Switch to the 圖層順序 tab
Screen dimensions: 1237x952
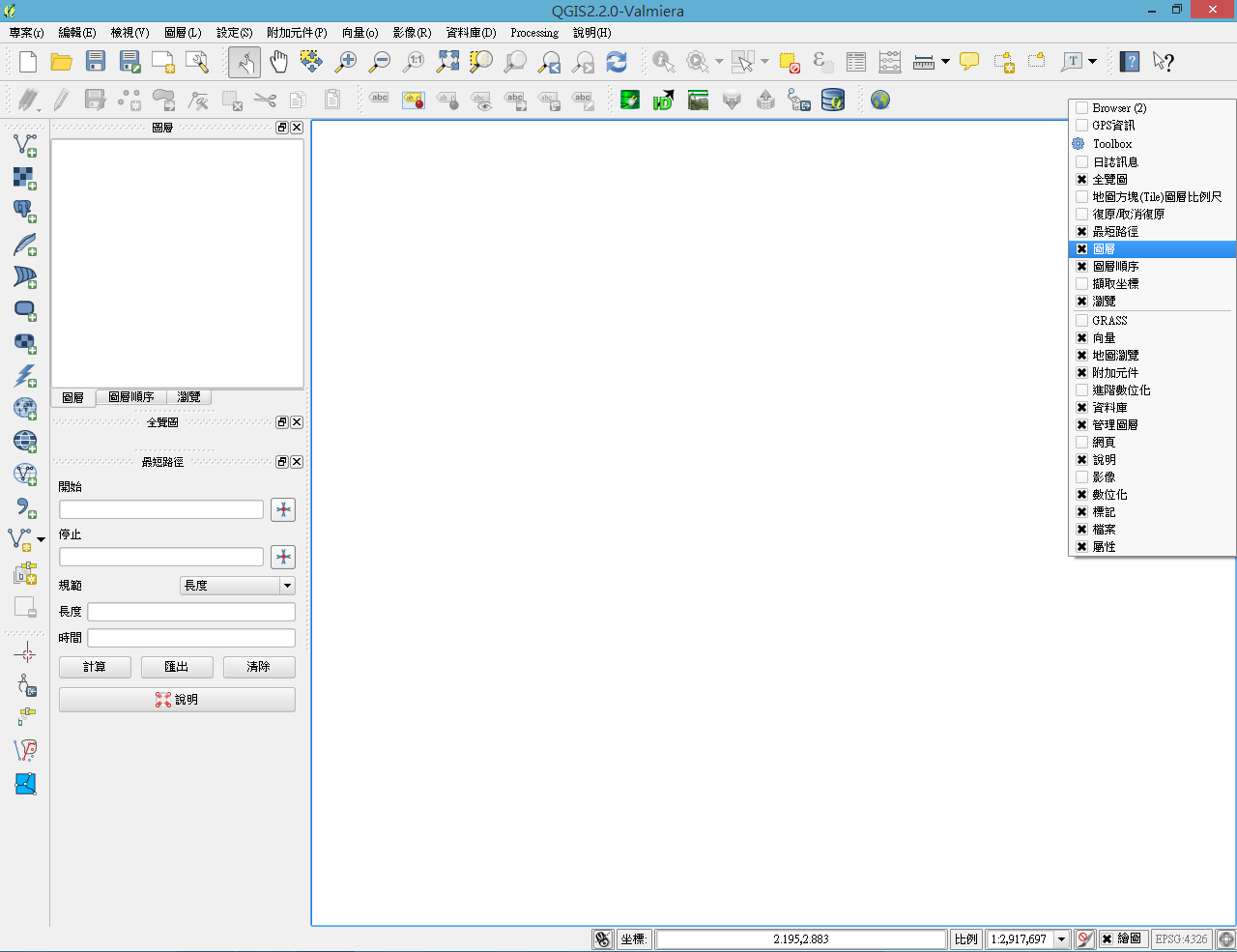pos(131,397)
